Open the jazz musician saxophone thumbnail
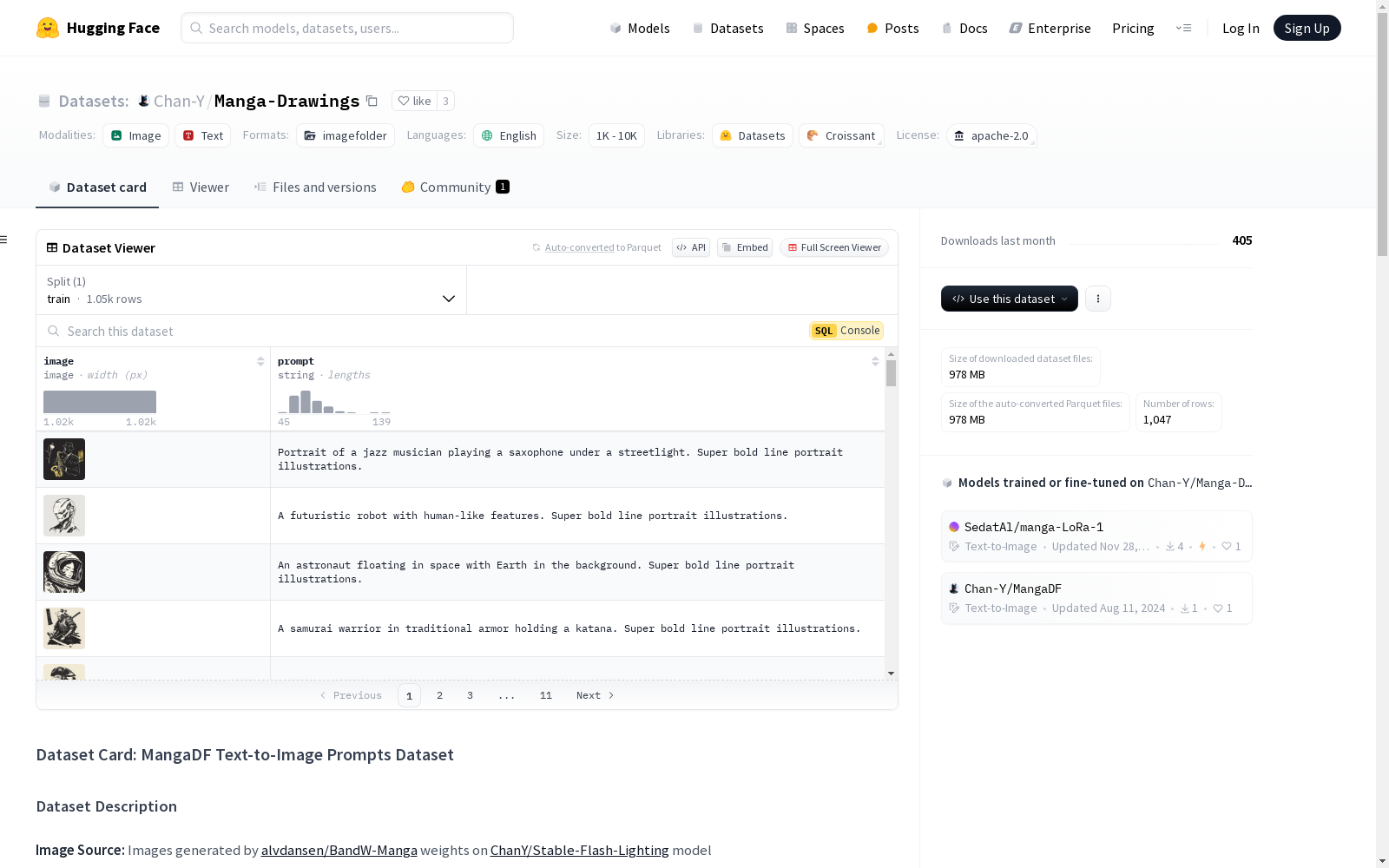Screen dimensions: 1389x868 pos(64,459)
